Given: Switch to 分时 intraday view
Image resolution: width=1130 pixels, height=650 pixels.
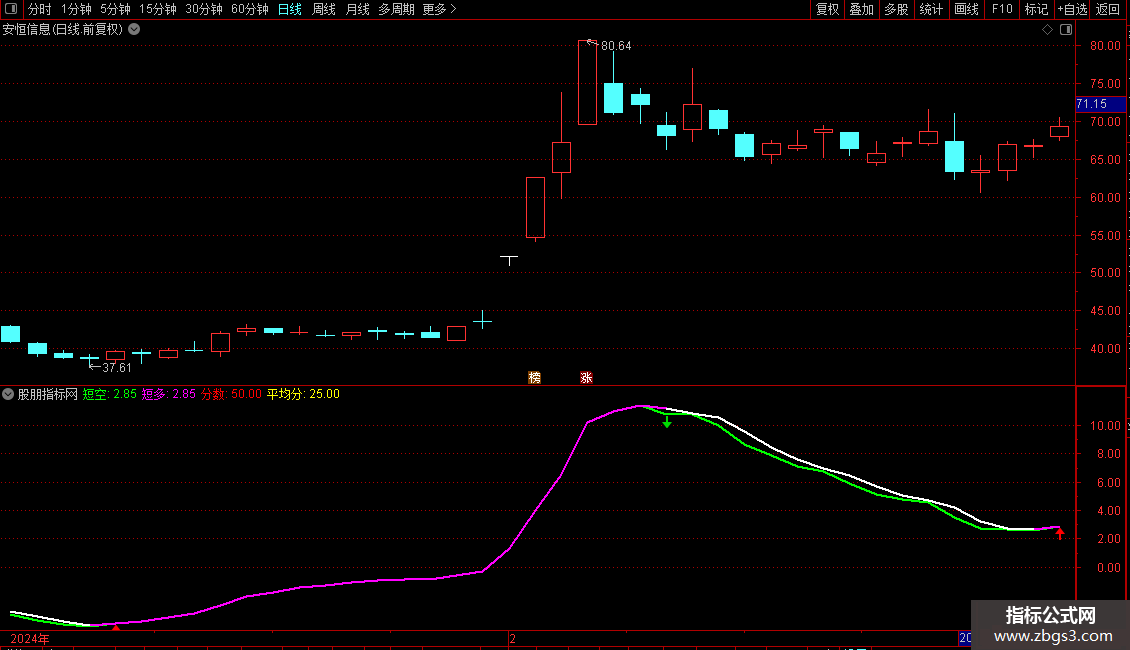Looking at the screenshot, I should (40, 9).
